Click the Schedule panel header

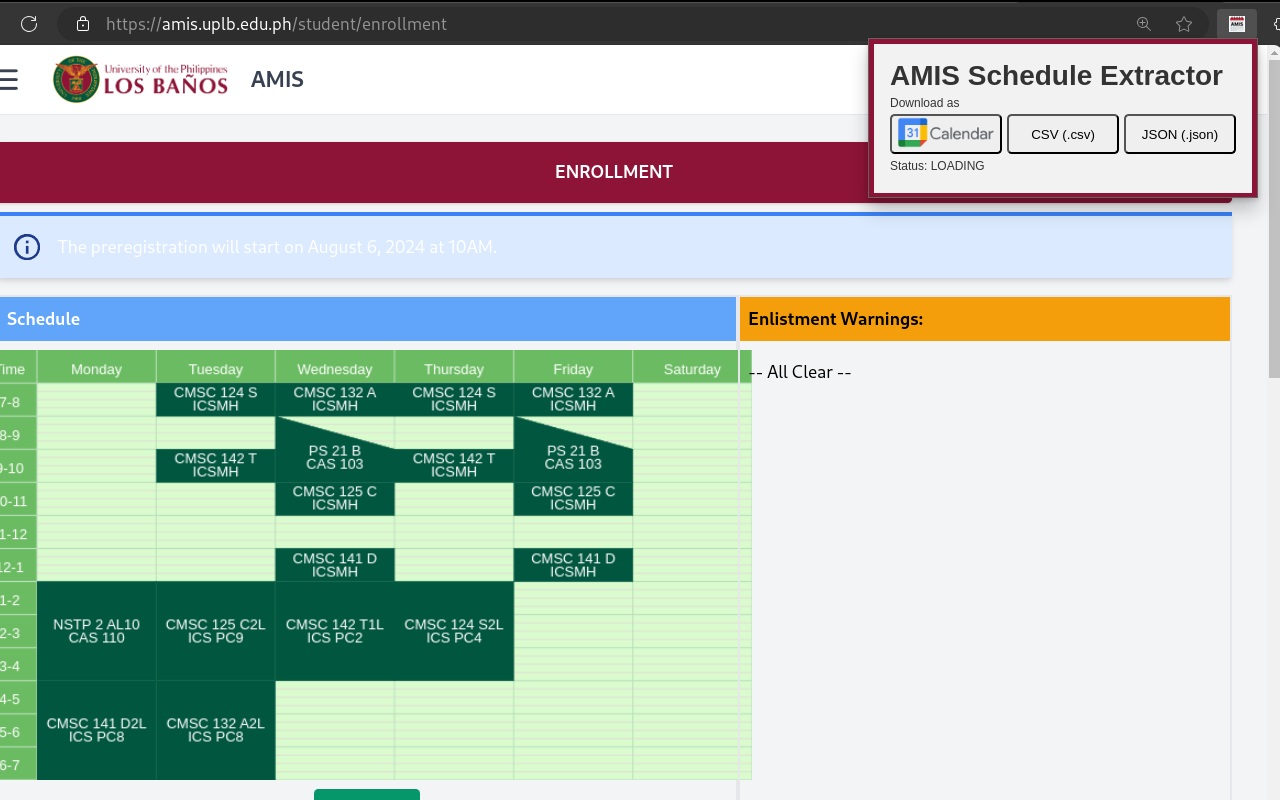click(x=44, y=318)
